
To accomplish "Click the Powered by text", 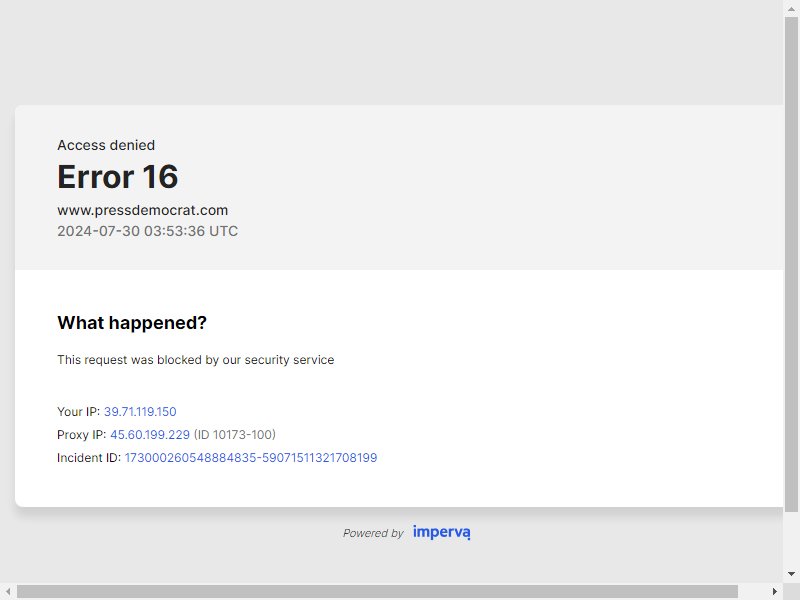I will tap(373, 533).
